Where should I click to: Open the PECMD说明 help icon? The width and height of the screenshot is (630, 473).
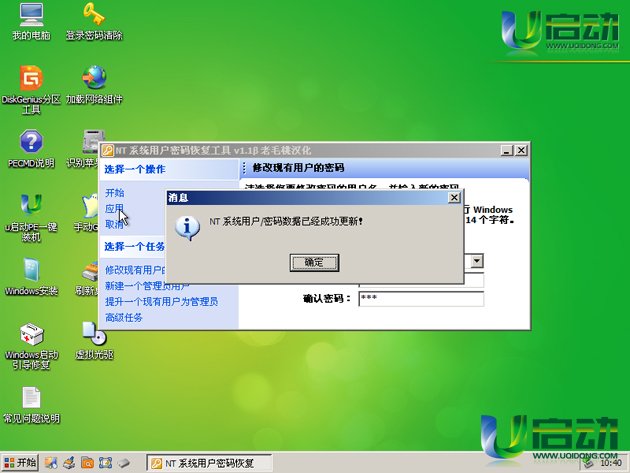click(31, 143)
